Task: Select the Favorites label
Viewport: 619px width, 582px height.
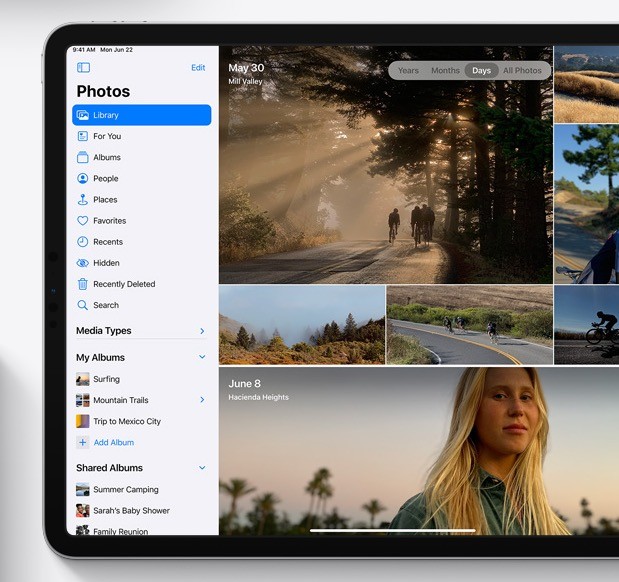Action: pos(110,221)
